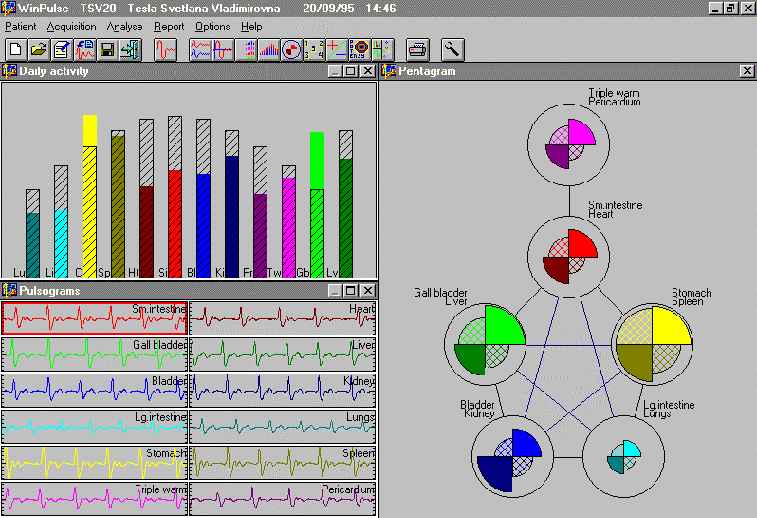Click the edit notes pencil icon
The width and height of the screenshot is (757, 518).
click(62, 49)
